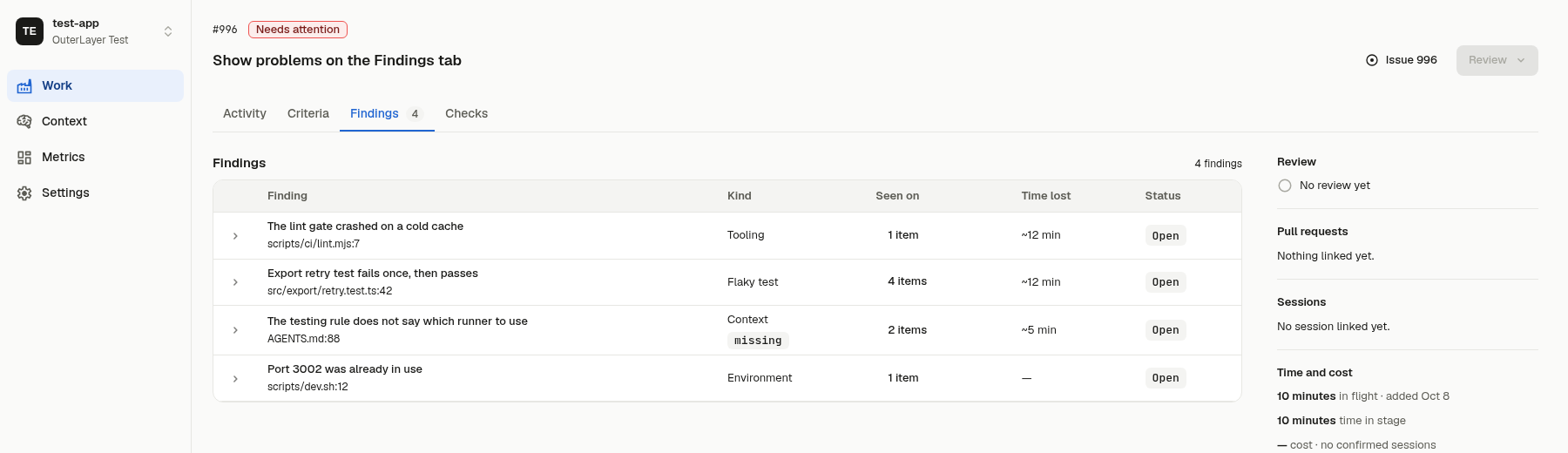The image size is (1568, 453).
Task: Expand the Port 3002 finding row
Action: (235, 379)
